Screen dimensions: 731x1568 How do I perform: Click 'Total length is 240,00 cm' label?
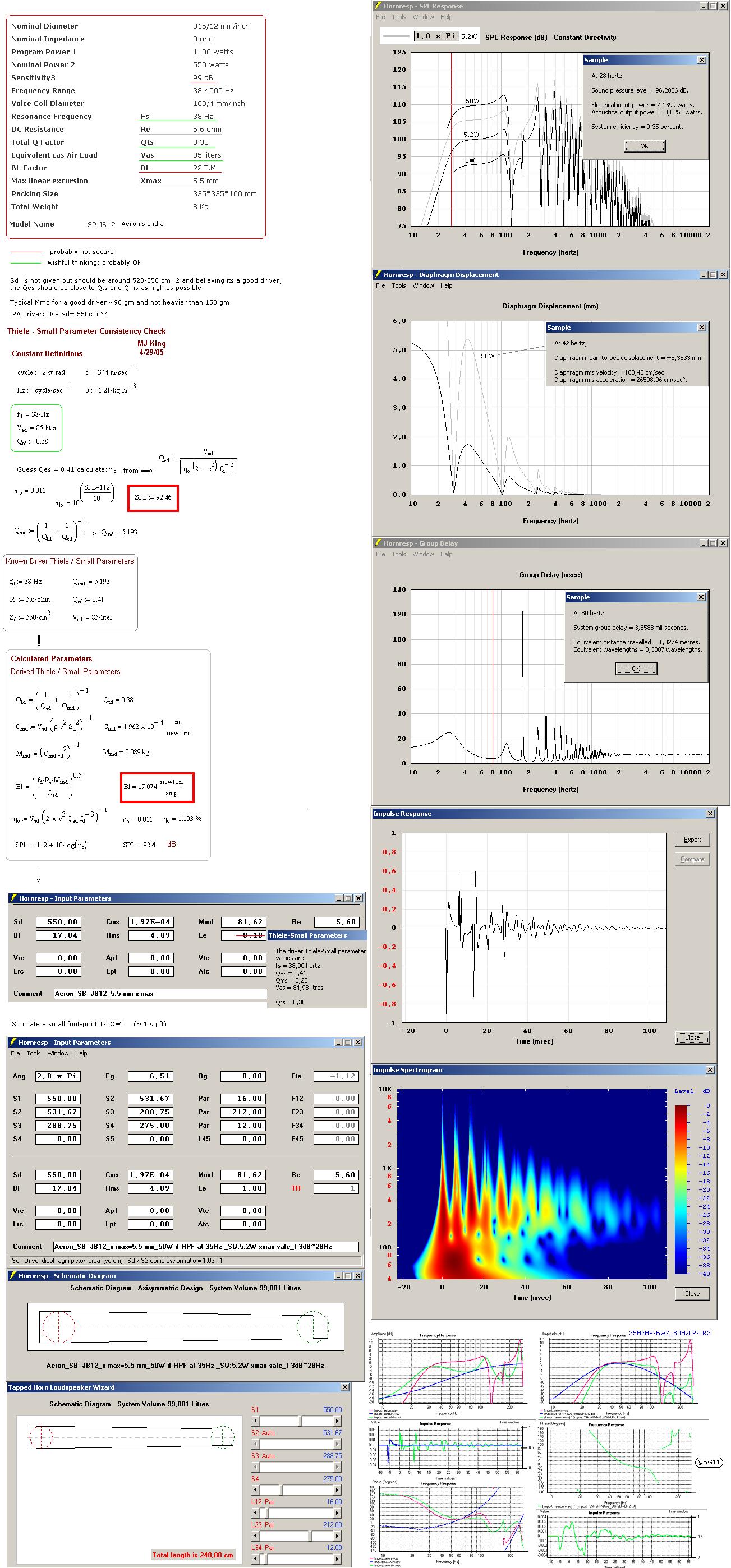click(x=192, y=1555)
